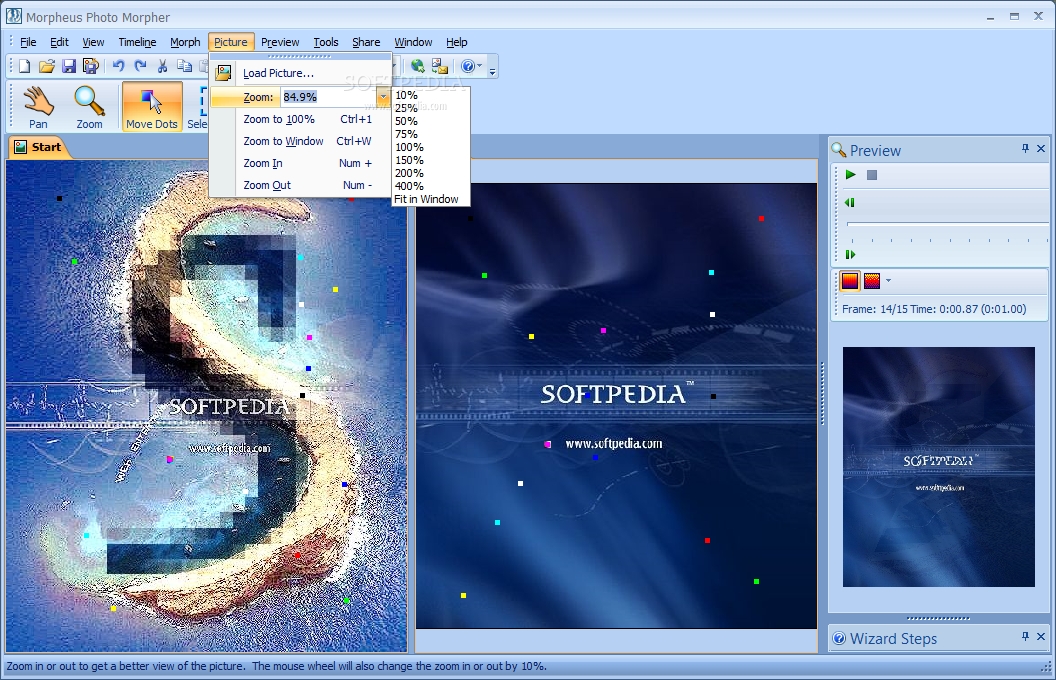Screen dimensions: 1056x680
Task: Select Zoom to Window menu entry
Action: (x=300, y=141)
